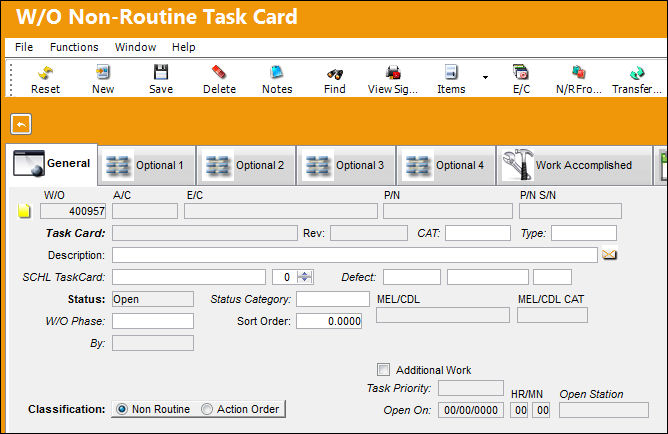Click the Status Category input field

coord(333,299)
